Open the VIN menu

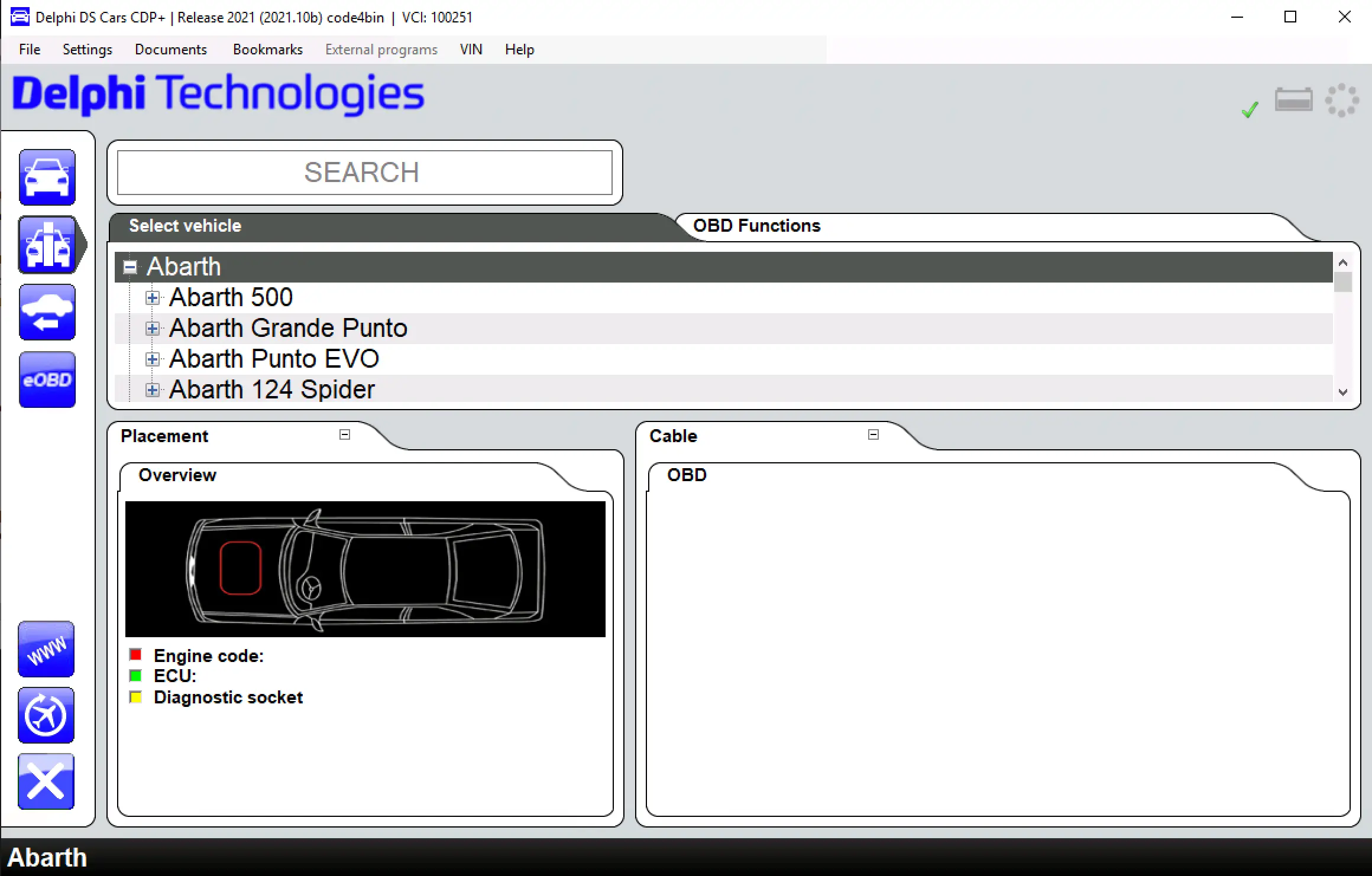[471, 50]
